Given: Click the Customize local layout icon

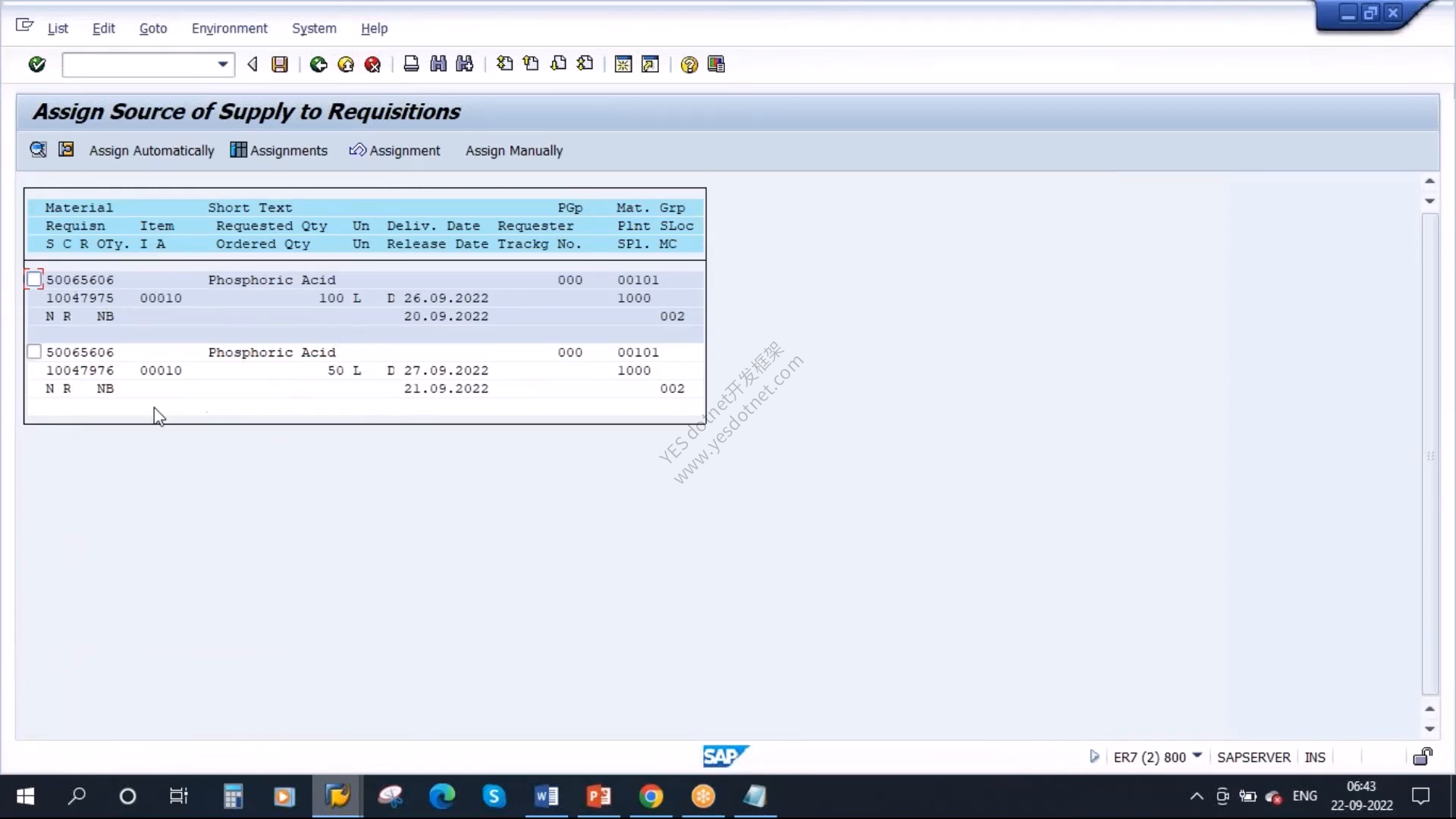Looking at the screenshot, I should 716,64.
